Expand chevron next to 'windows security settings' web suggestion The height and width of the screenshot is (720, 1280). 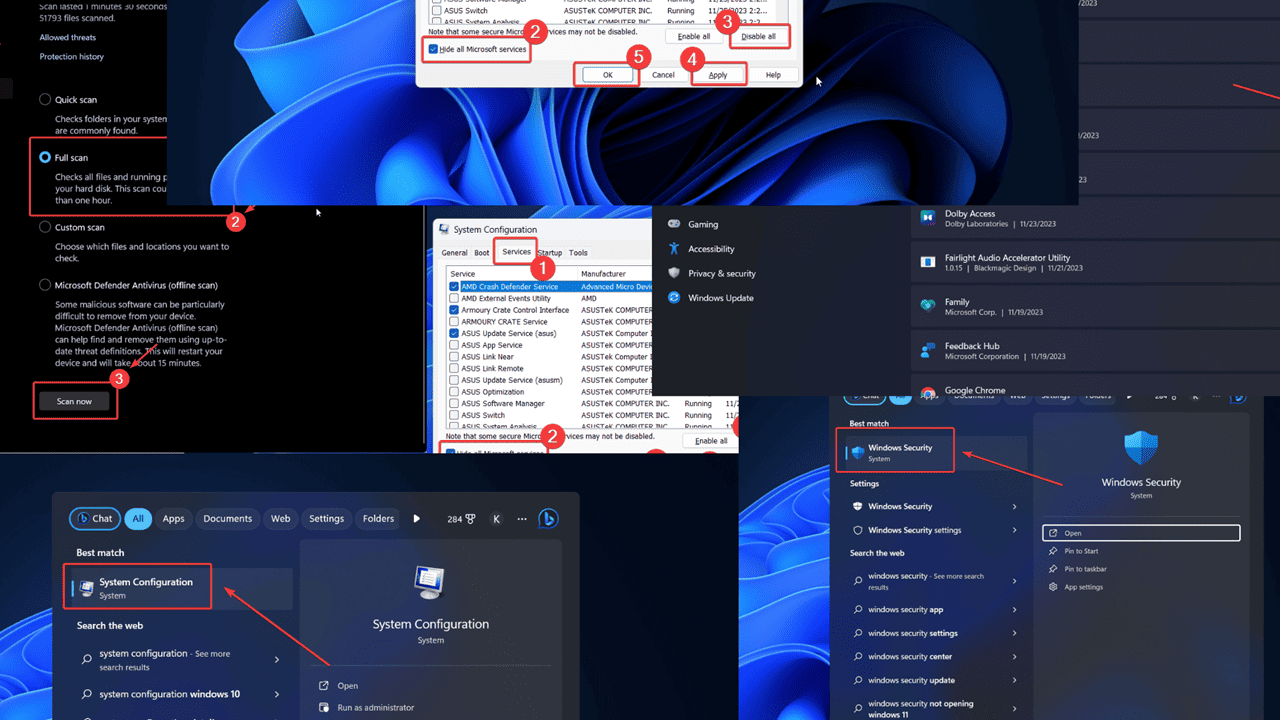point(1015,633)
